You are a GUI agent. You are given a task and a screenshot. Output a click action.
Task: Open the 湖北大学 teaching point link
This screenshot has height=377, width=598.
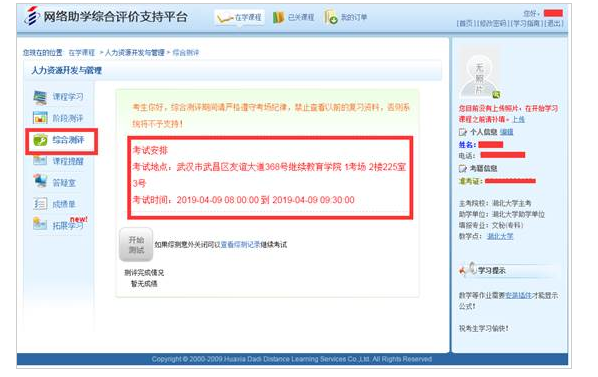click(x=500, y=236)
